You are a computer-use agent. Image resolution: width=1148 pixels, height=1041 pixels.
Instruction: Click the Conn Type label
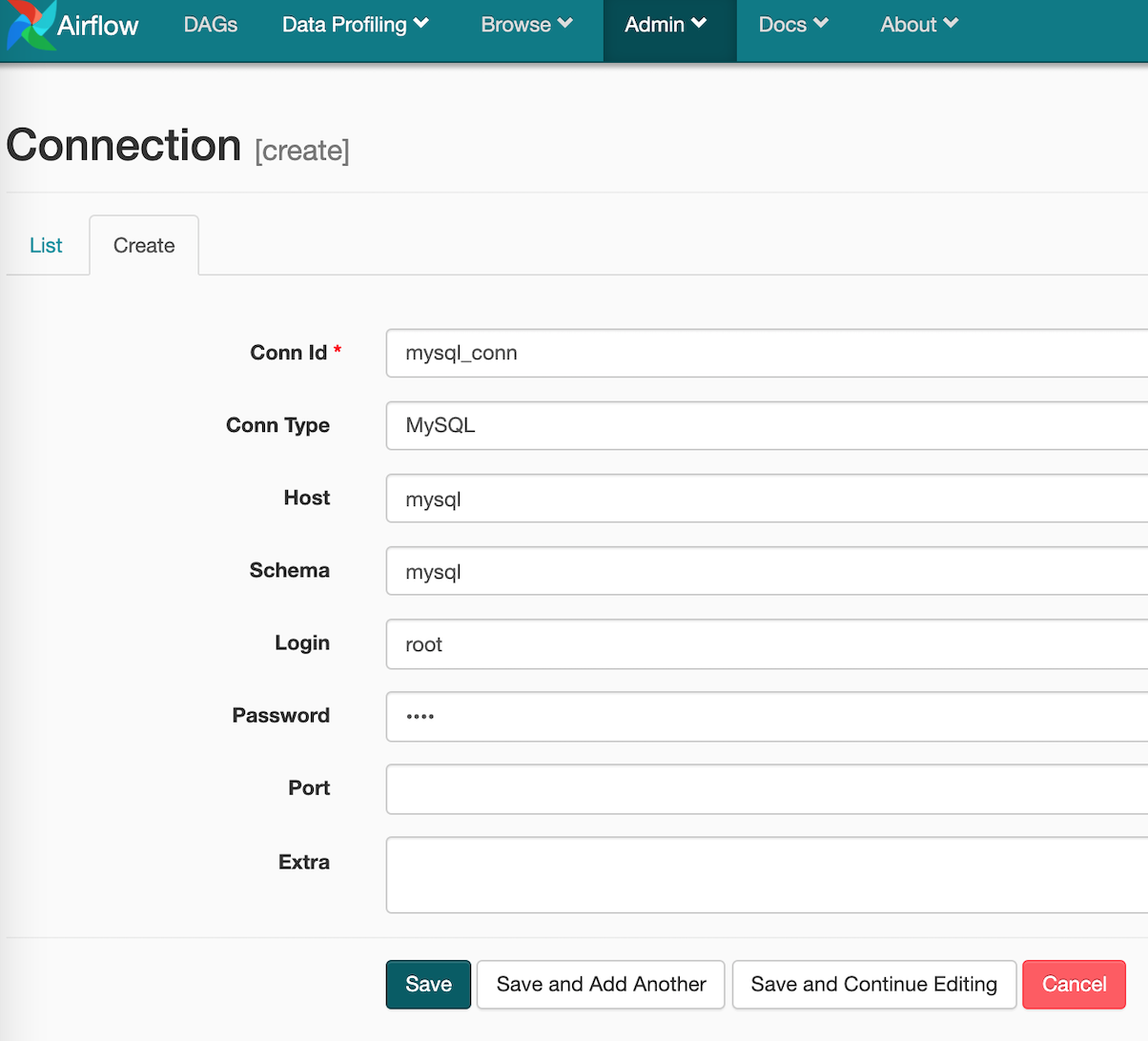277,425
